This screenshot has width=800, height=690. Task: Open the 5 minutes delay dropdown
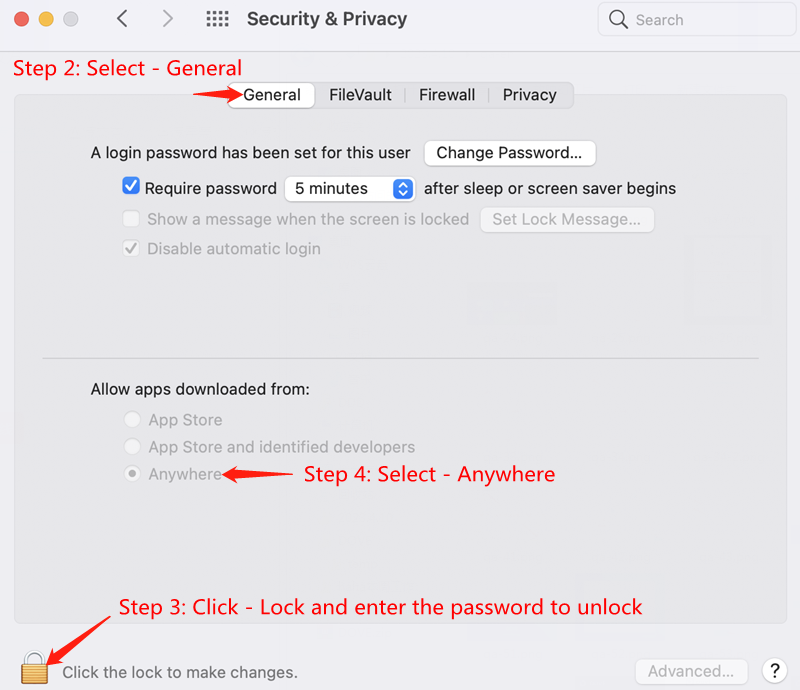[349, 188]
